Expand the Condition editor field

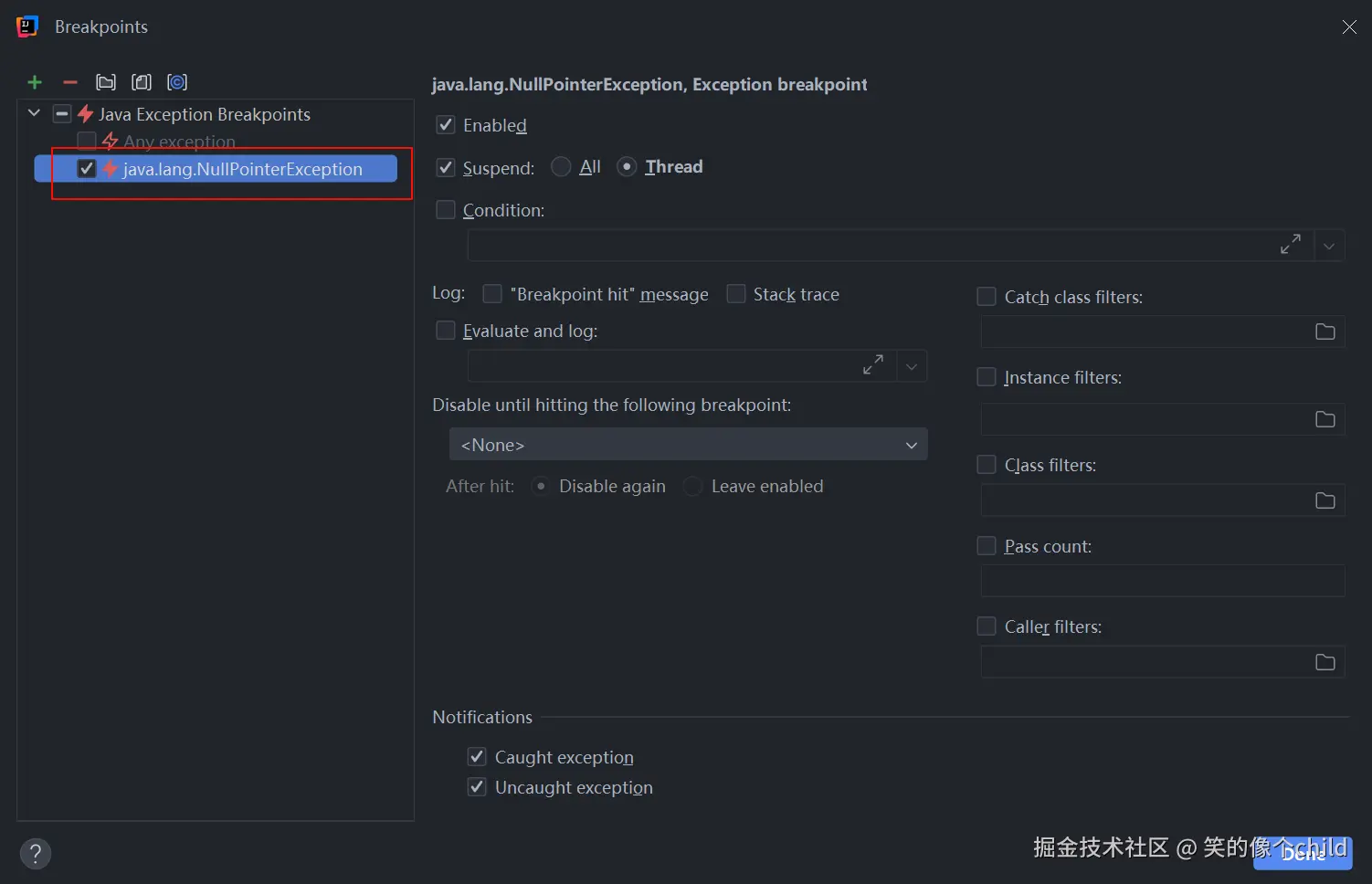tap(1291, 245)
